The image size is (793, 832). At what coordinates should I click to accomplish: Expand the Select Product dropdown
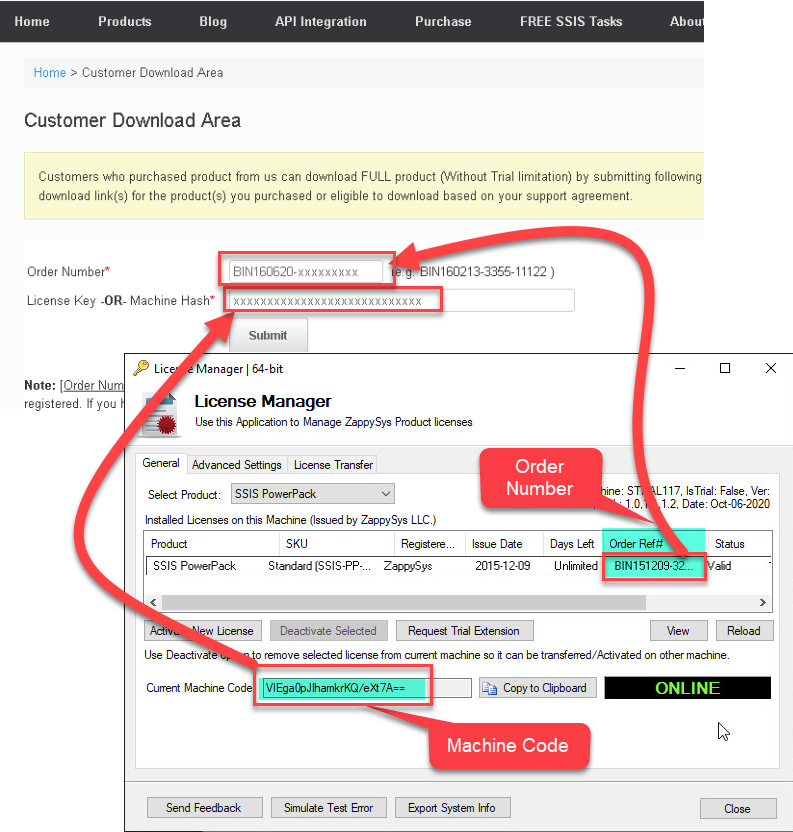click(313, 493)
